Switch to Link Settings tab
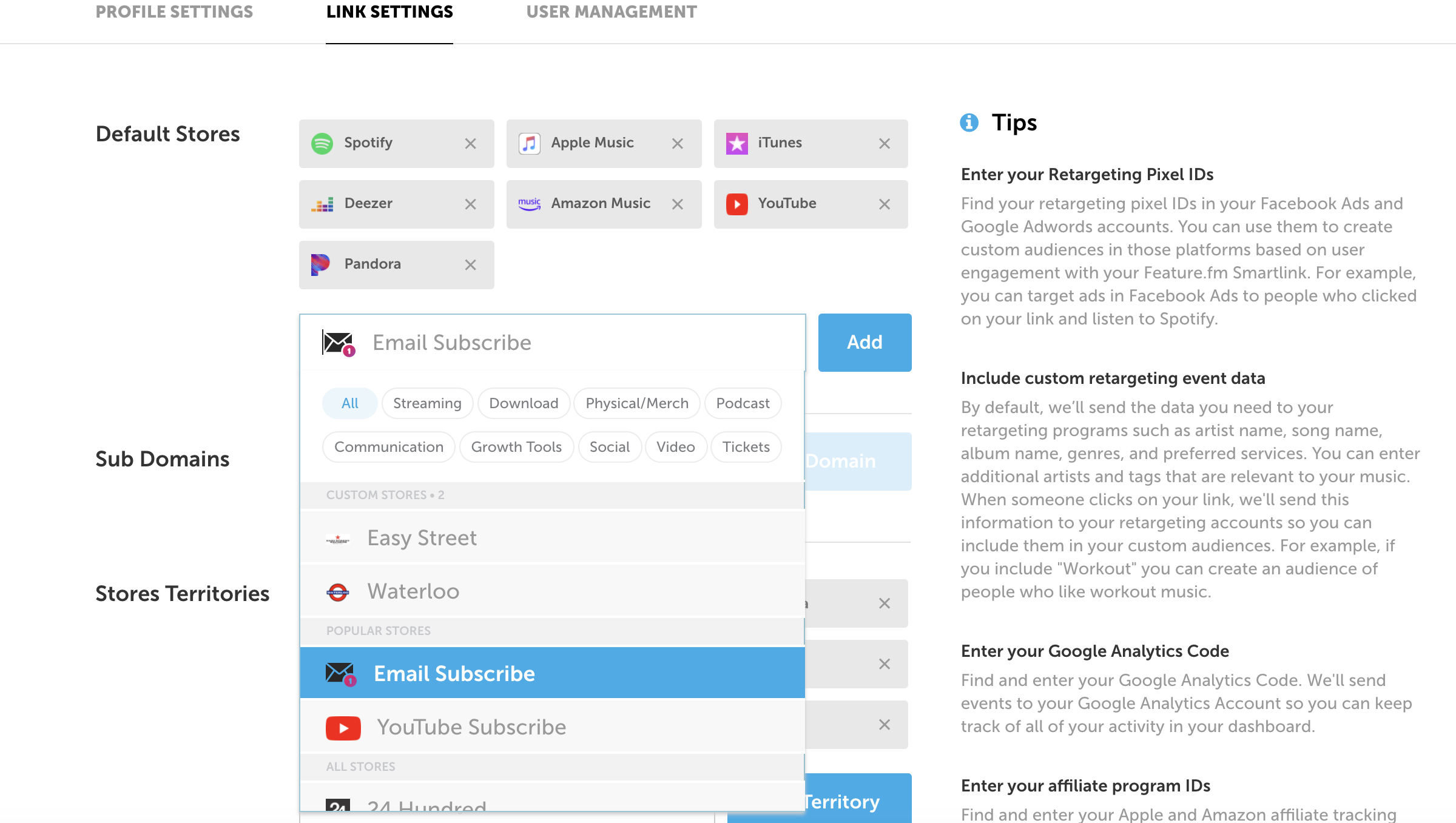 389,12
